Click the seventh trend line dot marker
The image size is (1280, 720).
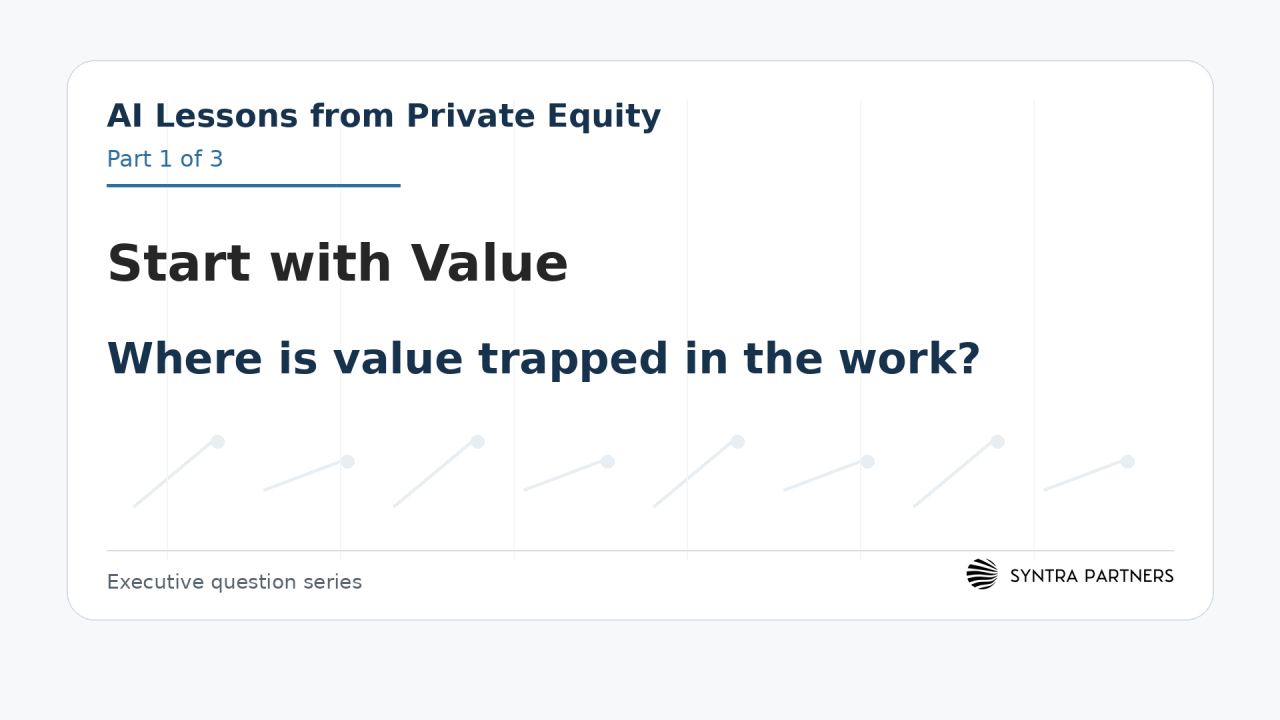tap(997, 442)
